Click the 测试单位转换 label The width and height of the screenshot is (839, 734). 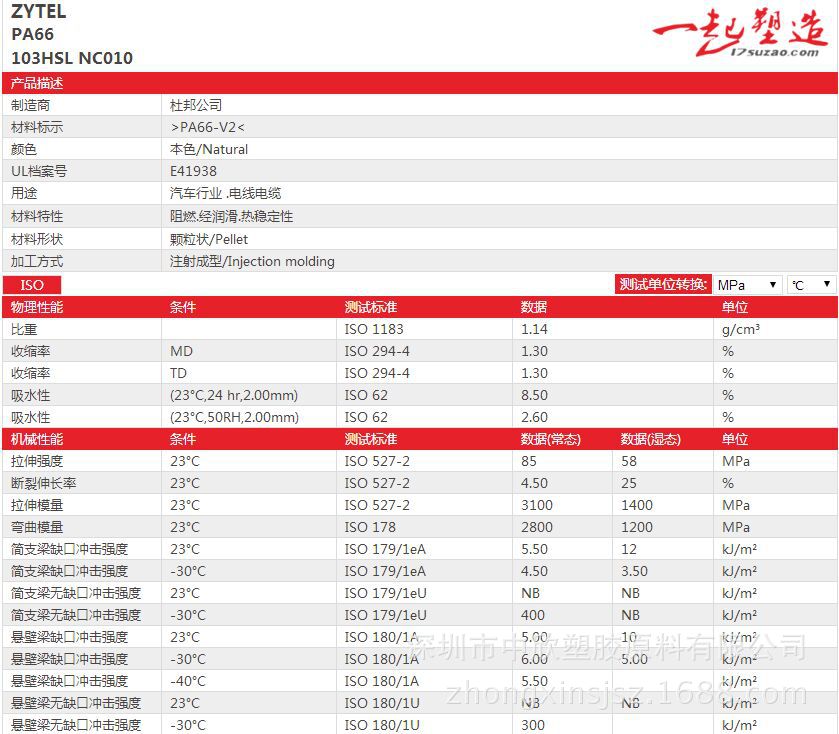point(662,284)
